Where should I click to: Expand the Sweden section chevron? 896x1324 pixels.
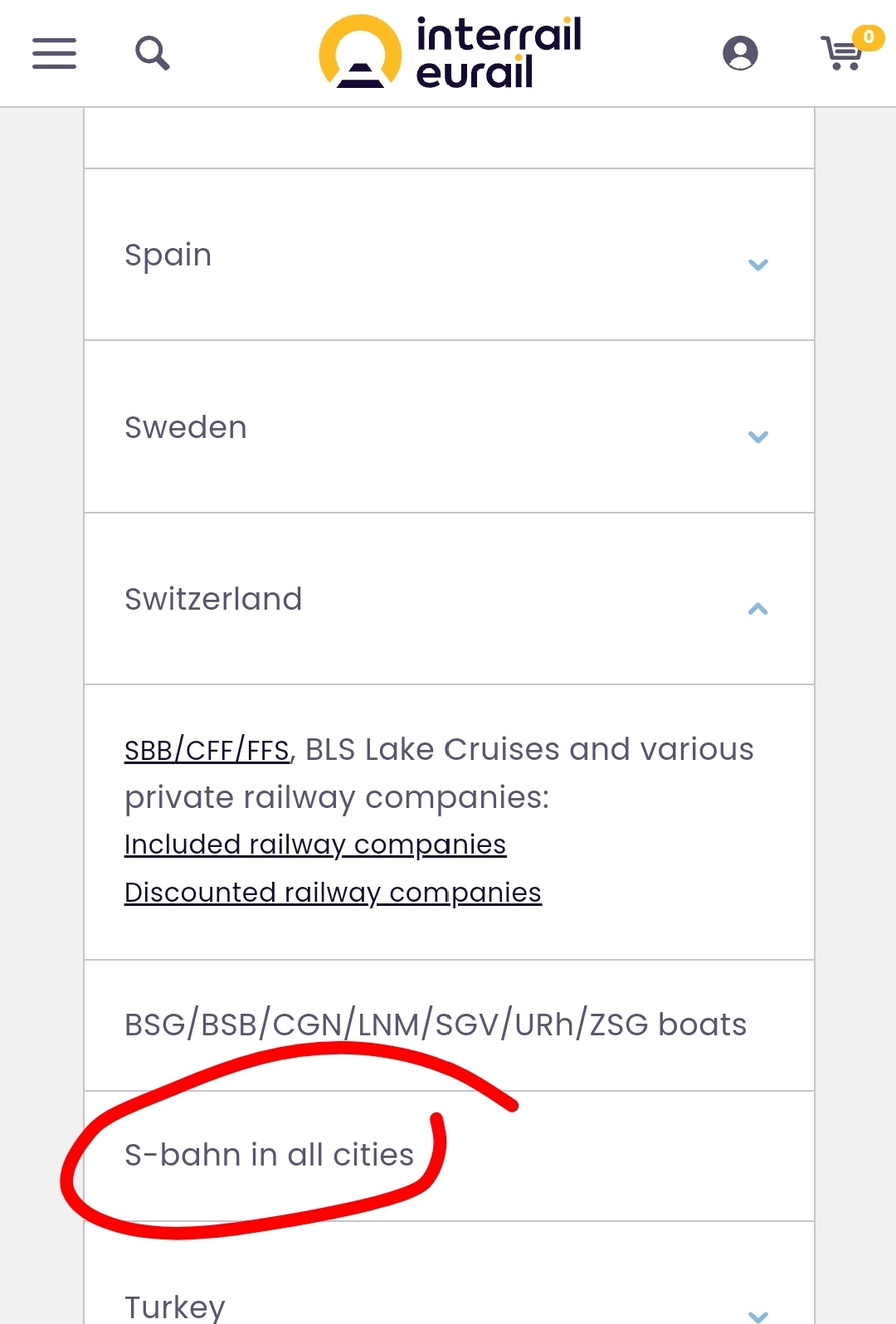coord(758,436)
